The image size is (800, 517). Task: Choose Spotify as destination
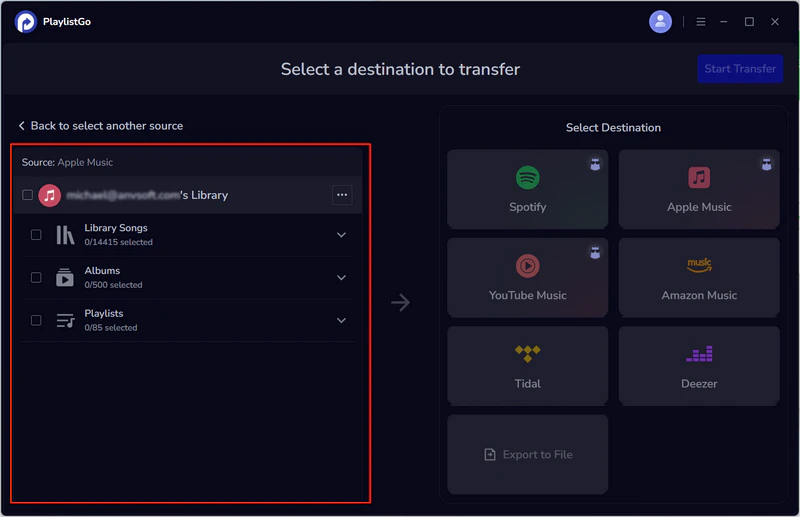point(528,189)
